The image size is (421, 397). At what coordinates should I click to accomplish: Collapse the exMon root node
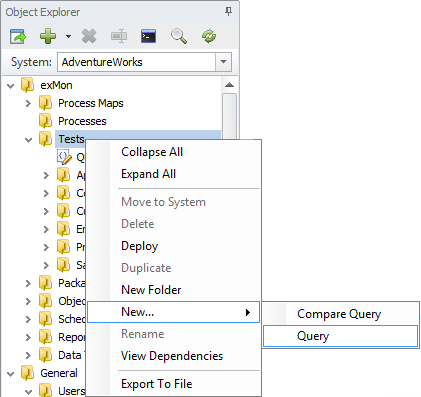[x=11, y=86]
